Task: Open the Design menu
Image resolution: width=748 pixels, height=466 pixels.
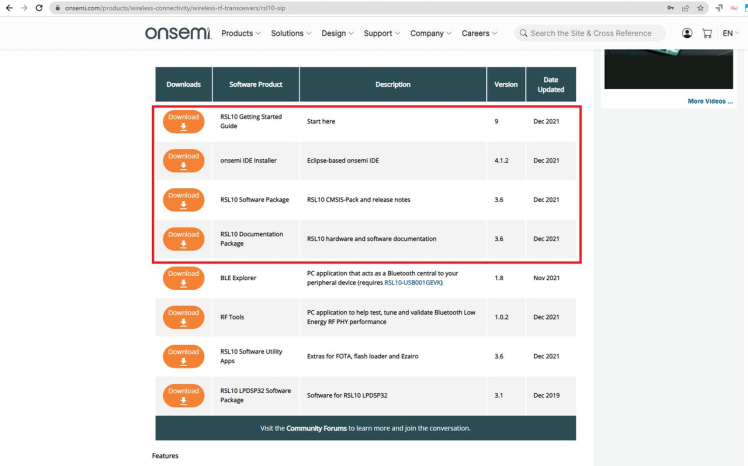Action: point(337,33)
